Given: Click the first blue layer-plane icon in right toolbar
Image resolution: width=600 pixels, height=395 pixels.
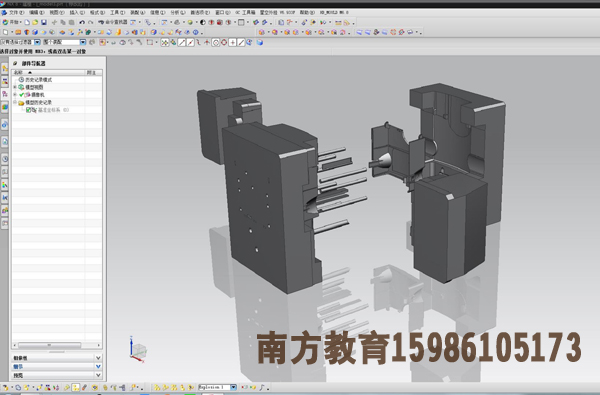Looking at the screenshot, I should point(359,32).
